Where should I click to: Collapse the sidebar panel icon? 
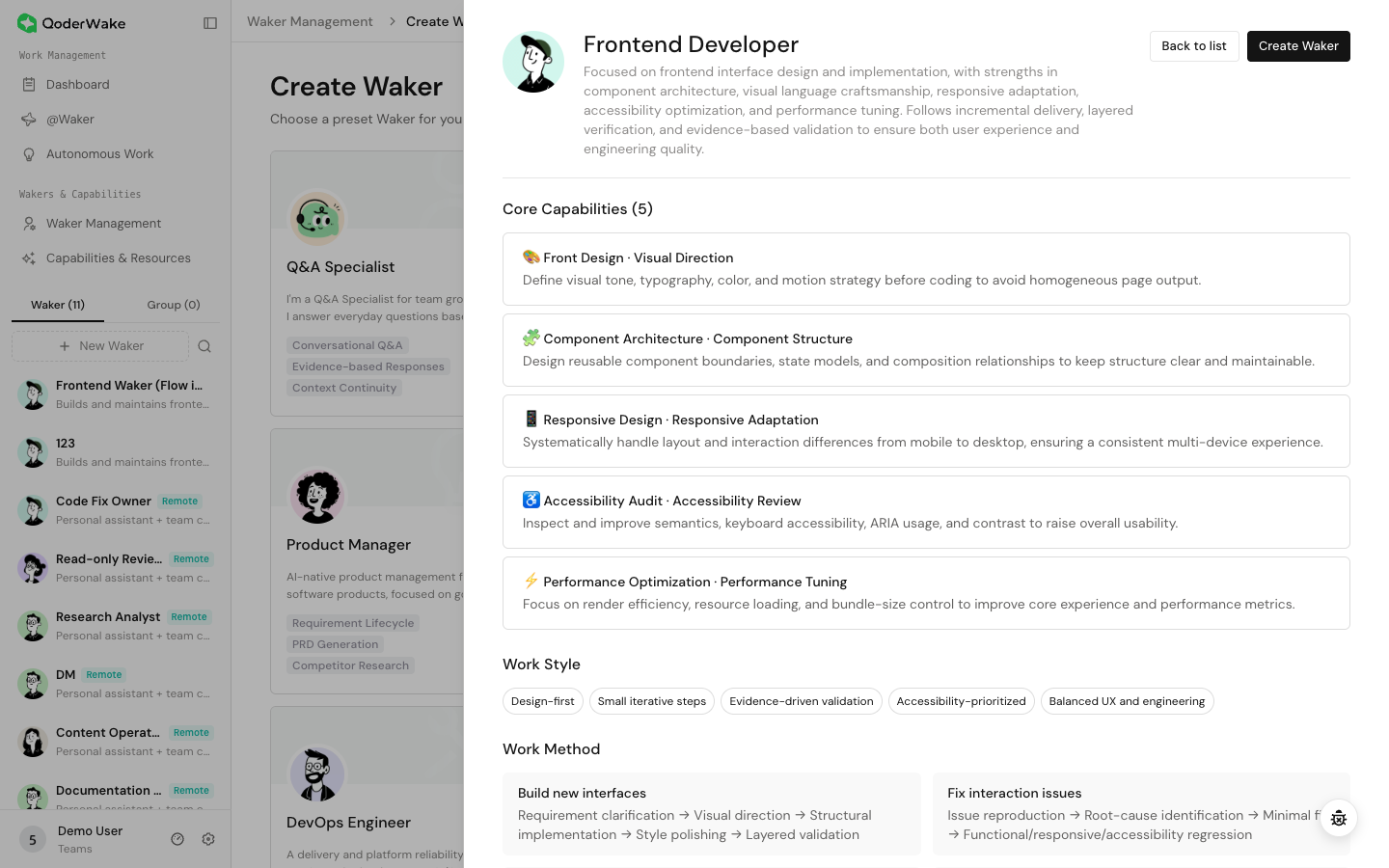[210, 23]
